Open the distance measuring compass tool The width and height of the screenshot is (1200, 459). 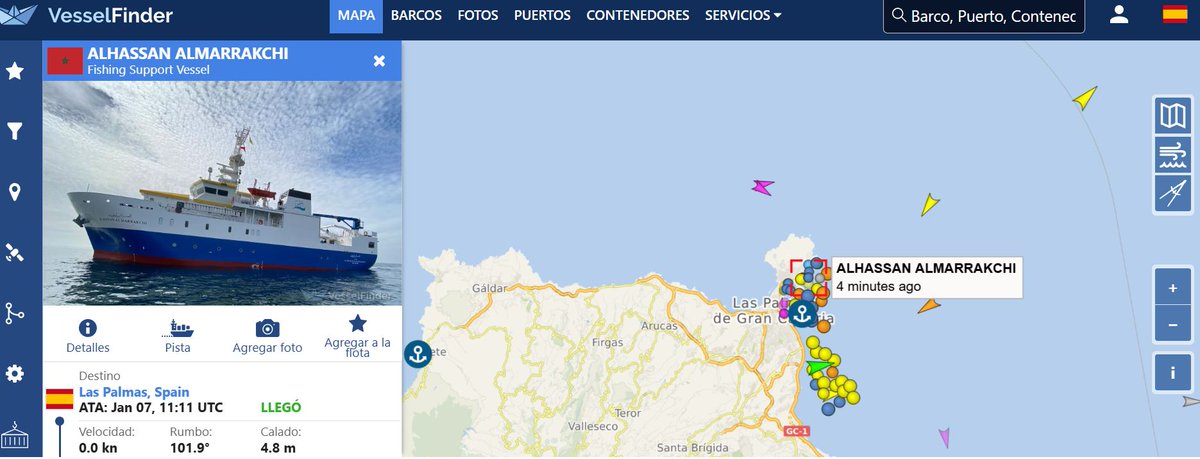1171,192
